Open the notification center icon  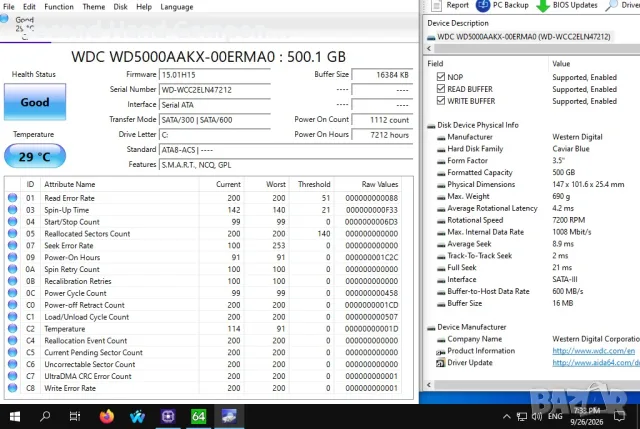[x=619, y=417]
